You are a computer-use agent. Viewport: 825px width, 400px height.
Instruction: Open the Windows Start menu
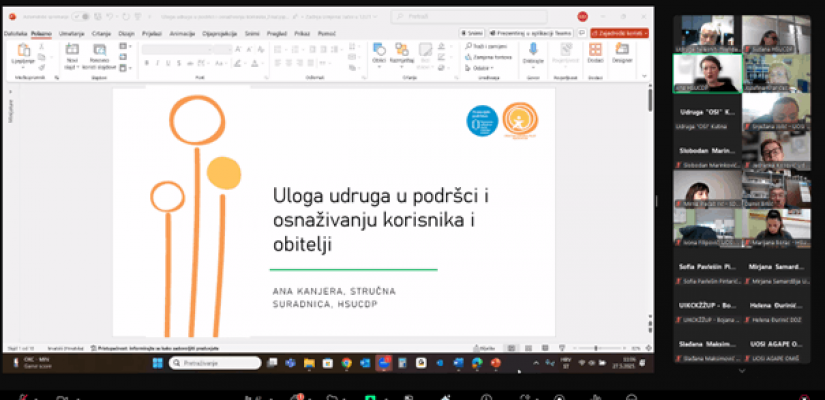tap(157, 363)
